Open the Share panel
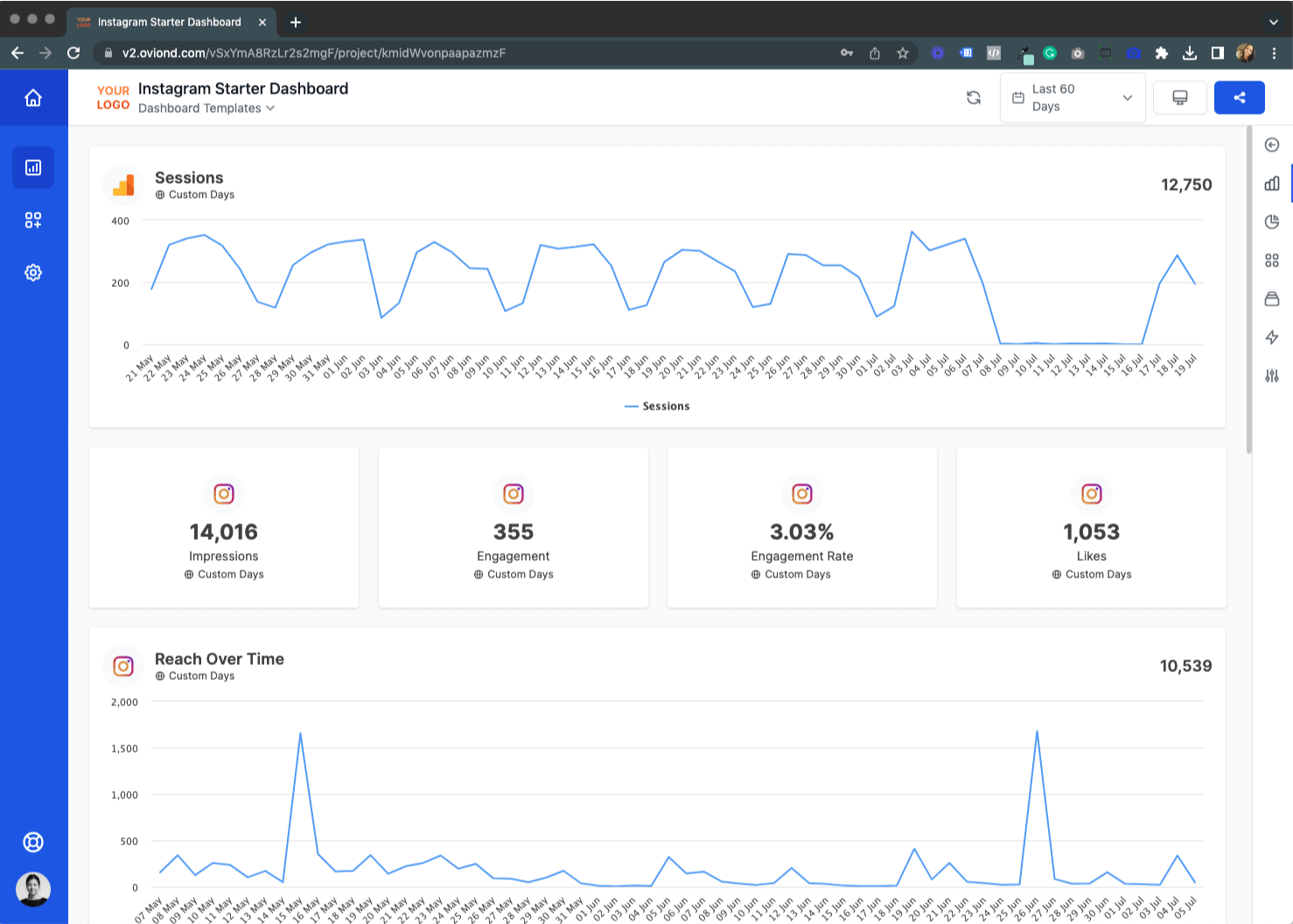The height and width of the screenshot is (924, 1293). 1239,97
